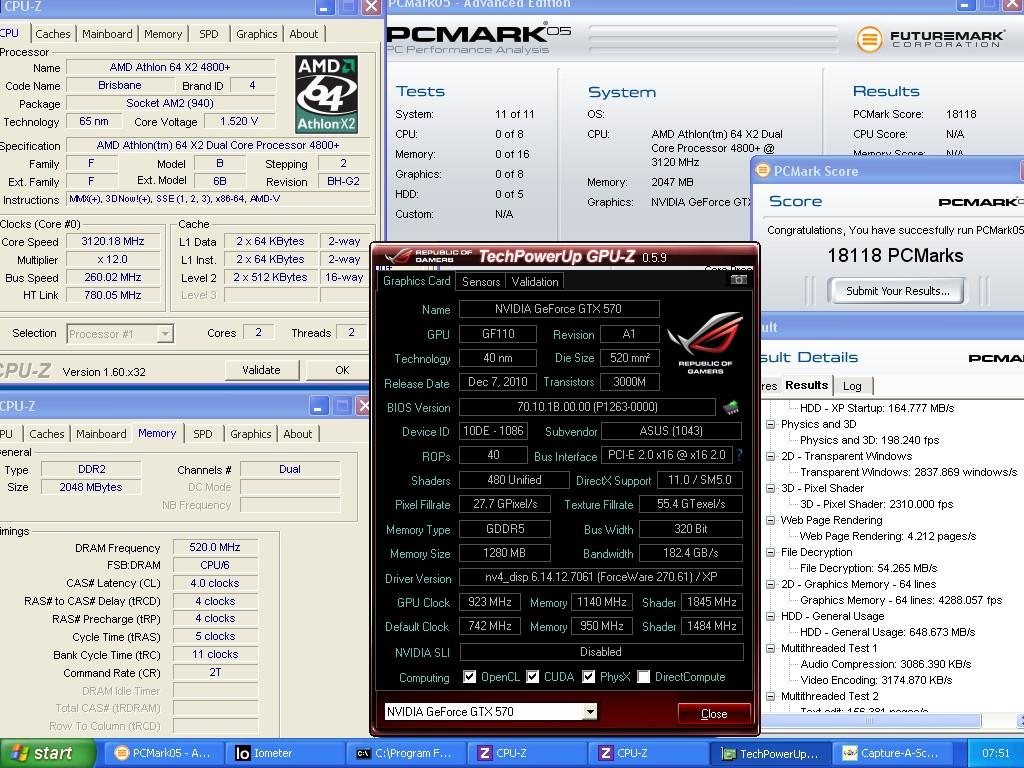The width and height of the screenshot is (1024, 768).
Task: Click OK button in CPU-Z
Action: tap(342, 370)
